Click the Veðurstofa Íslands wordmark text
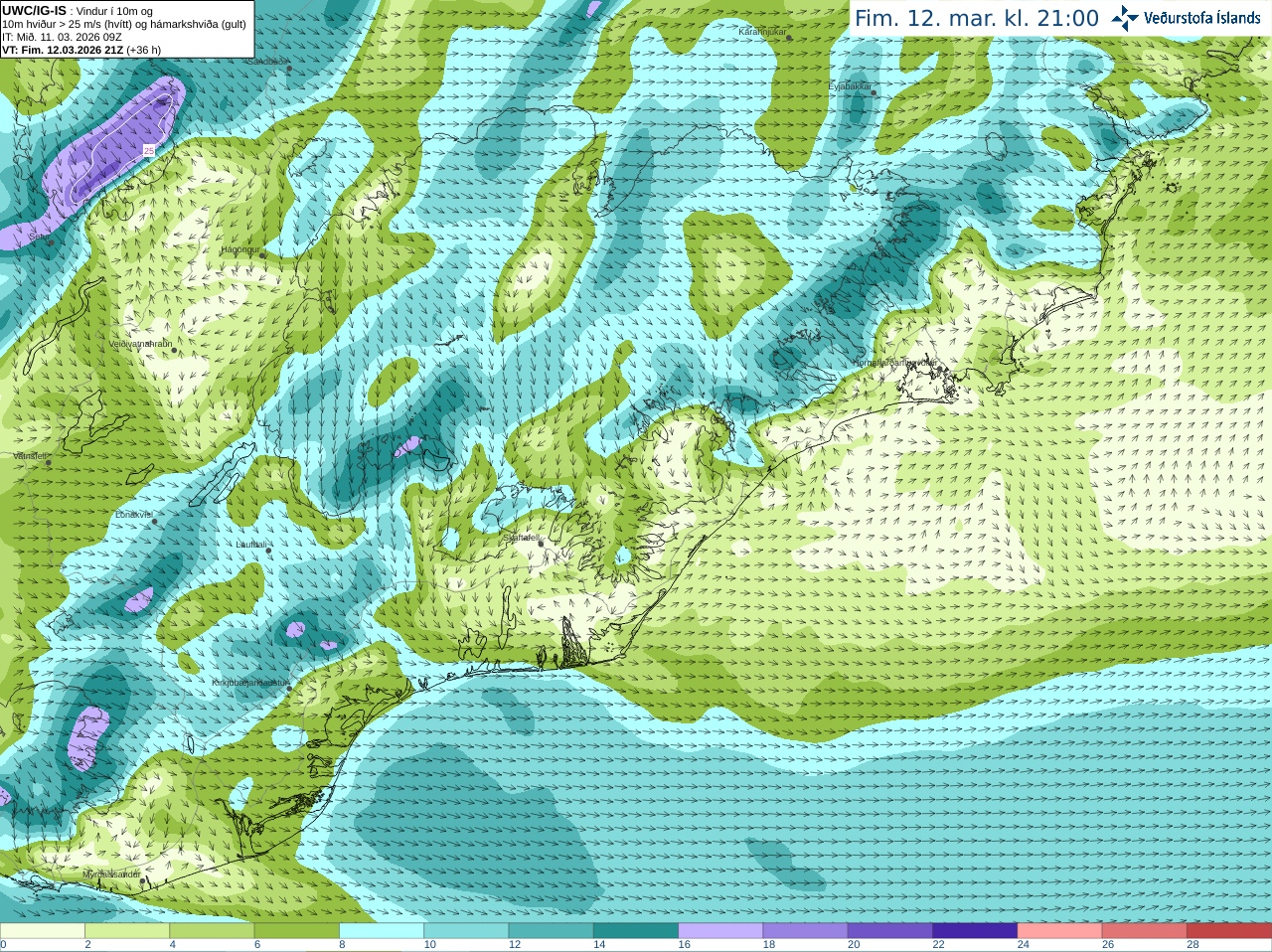 (x=1202, y=18)
